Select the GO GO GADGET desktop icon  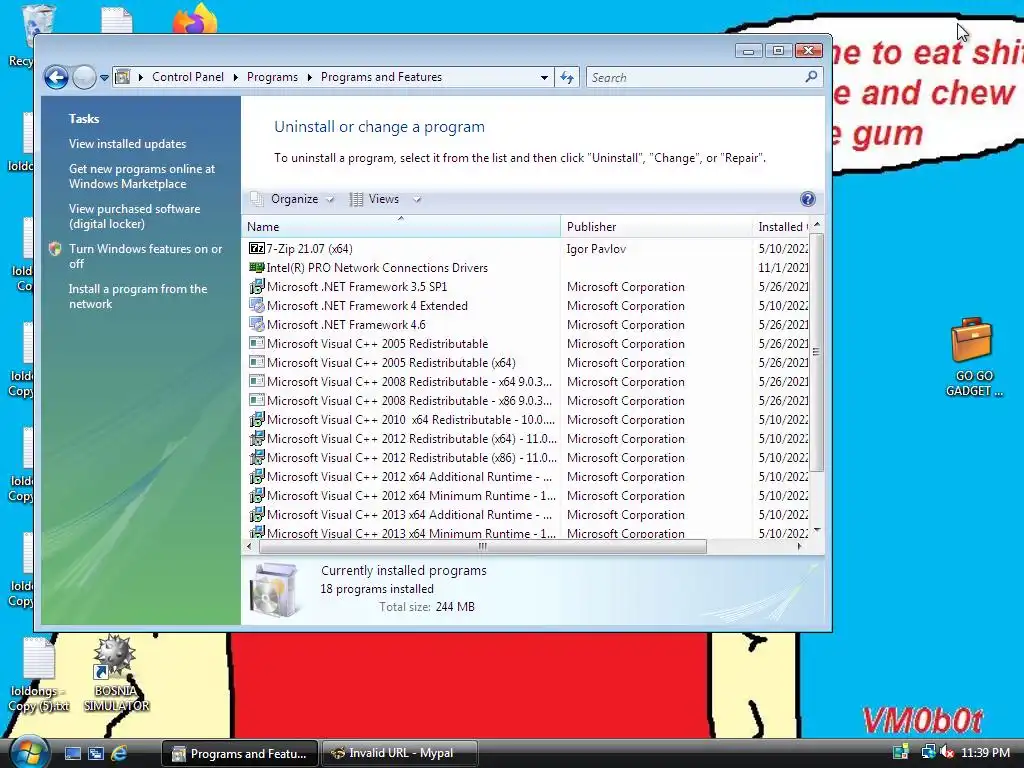973,357
